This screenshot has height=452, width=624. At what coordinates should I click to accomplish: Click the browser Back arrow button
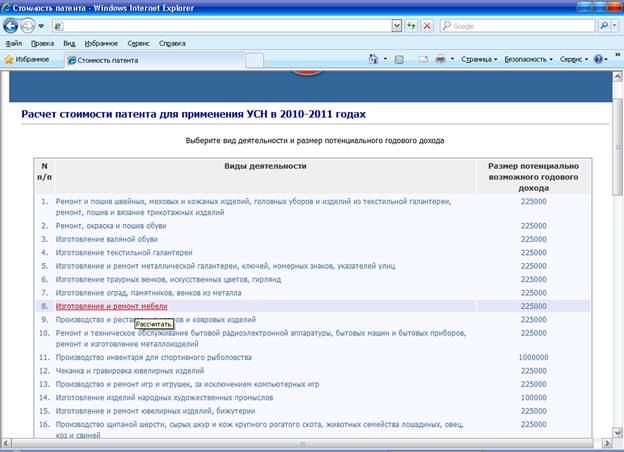coord(11,26)
